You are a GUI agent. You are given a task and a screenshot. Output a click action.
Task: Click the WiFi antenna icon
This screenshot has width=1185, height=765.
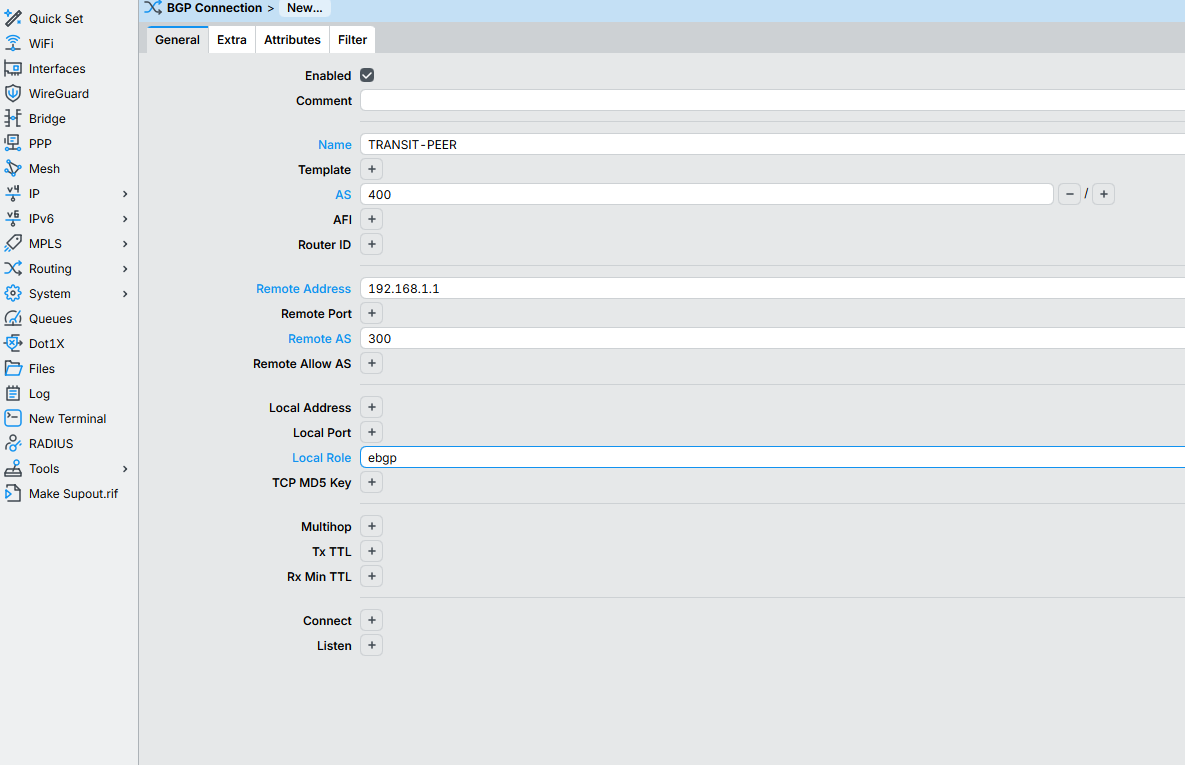(x=13, y=43)
